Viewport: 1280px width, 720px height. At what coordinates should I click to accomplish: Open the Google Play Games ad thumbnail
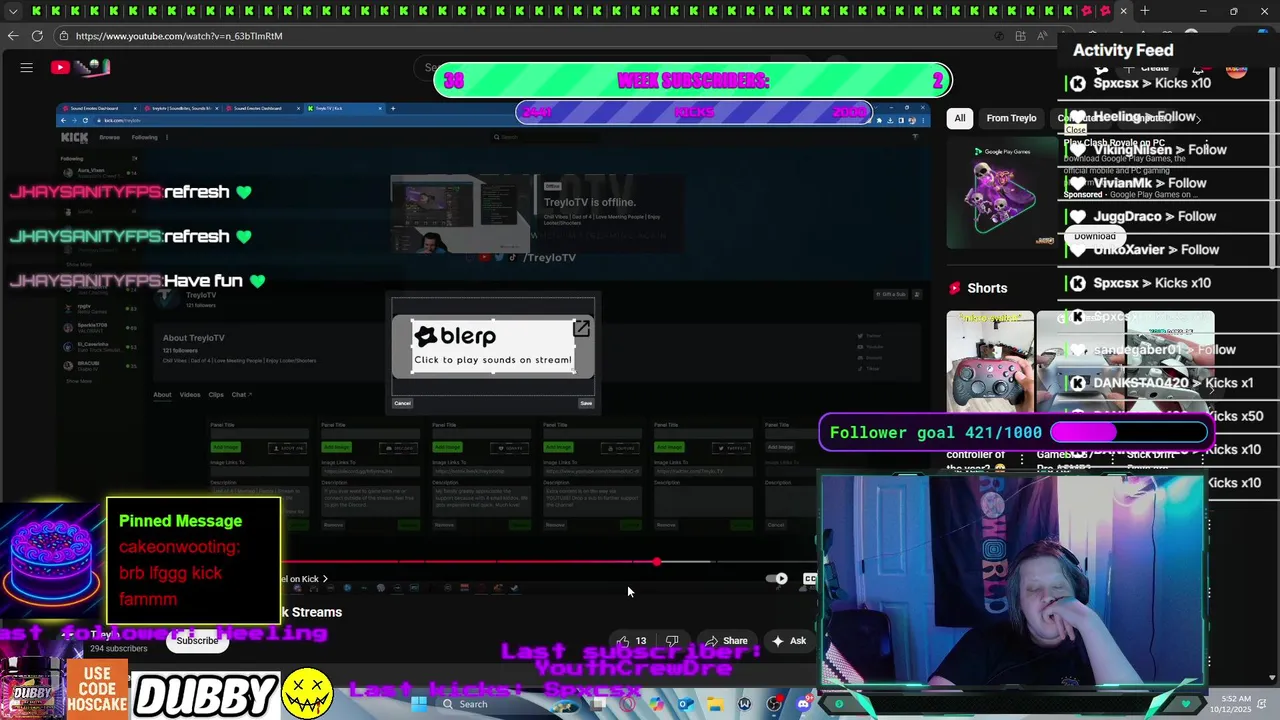[x=1001, y=193]
